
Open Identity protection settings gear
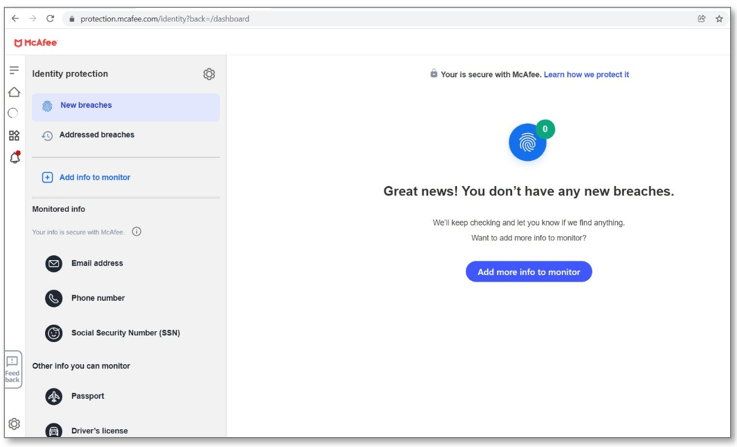pos(209,74)
